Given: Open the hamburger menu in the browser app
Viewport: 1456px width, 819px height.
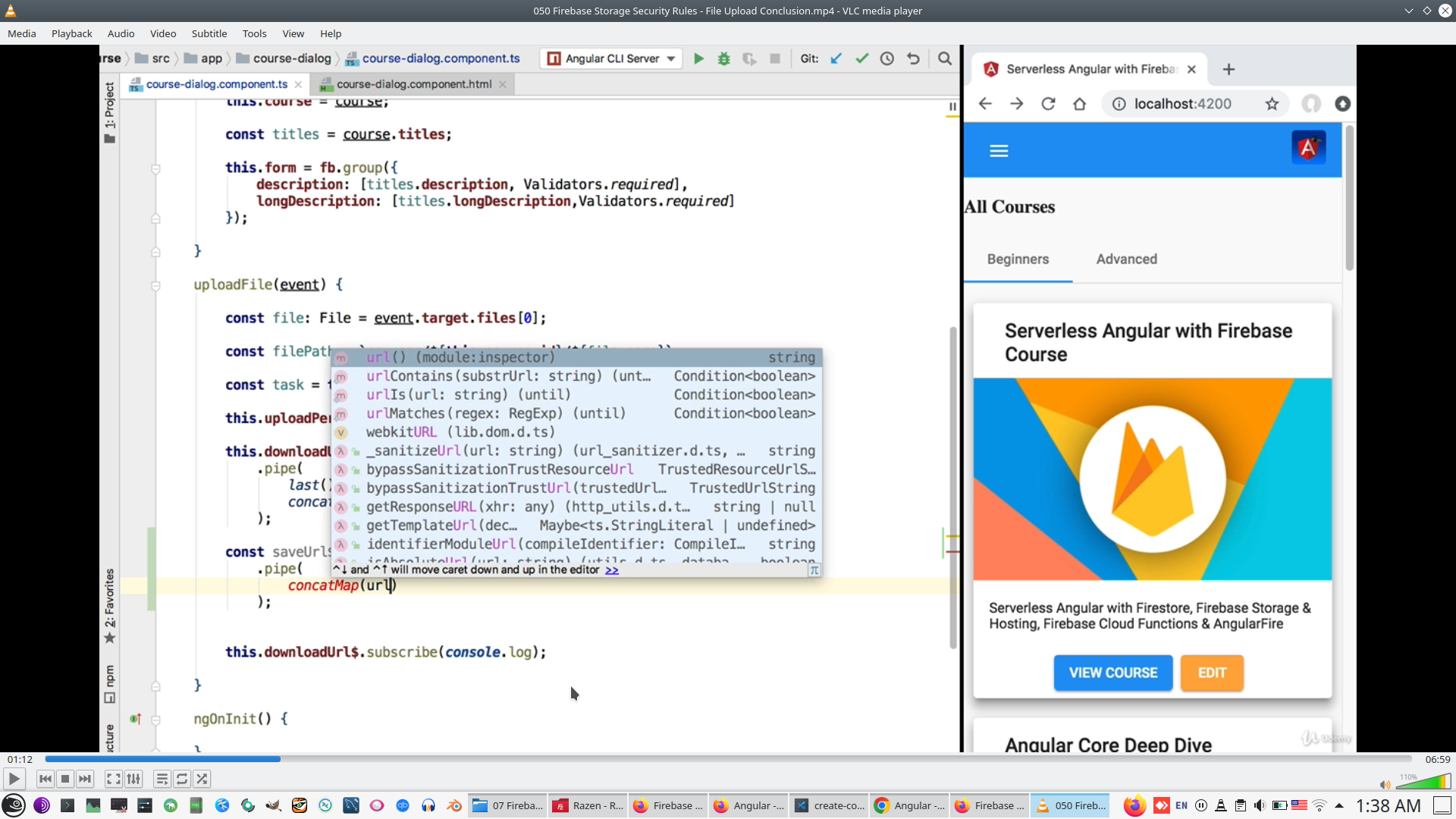Looking at the screenshot, I should point(999,150).
